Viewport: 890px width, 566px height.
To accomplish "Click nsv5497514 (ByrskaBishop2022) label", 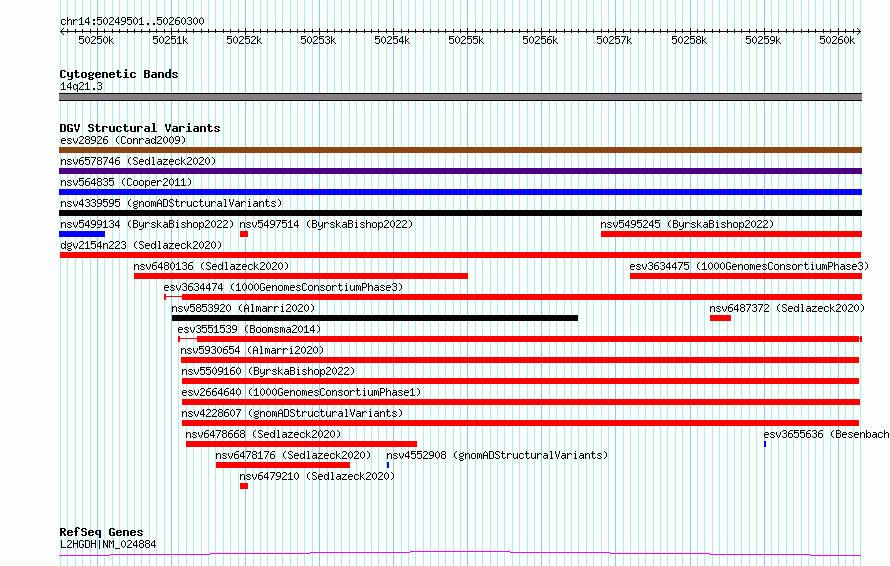I will [326, 224].
